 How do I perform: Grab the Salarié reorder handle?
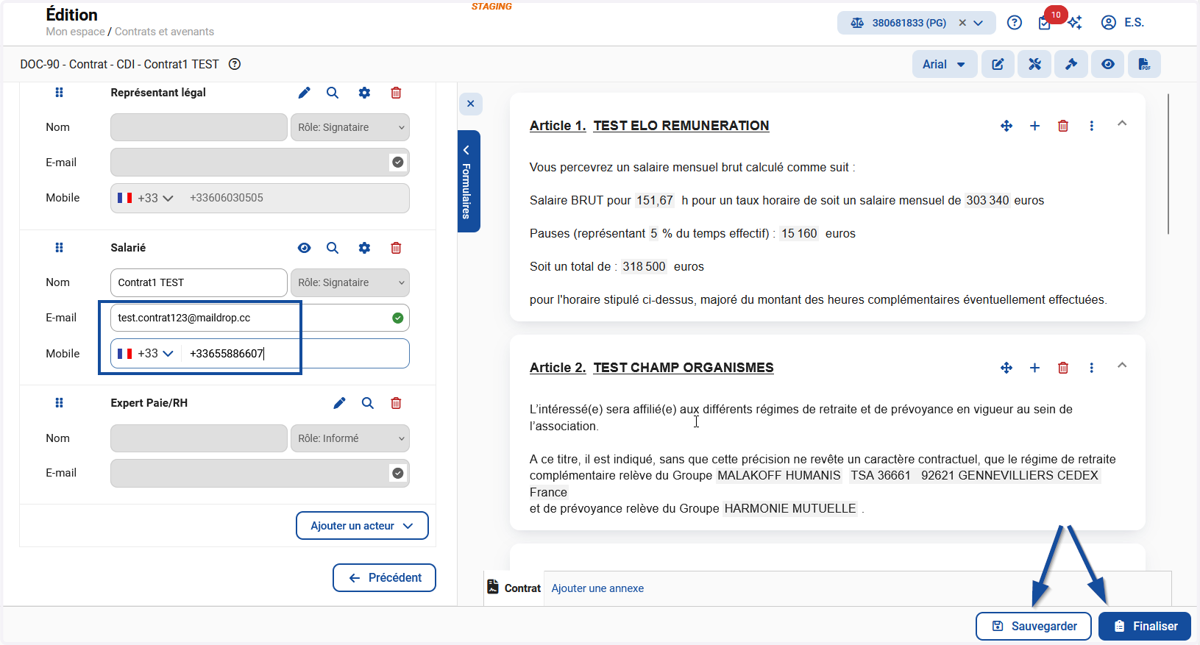tap(59, 247)
